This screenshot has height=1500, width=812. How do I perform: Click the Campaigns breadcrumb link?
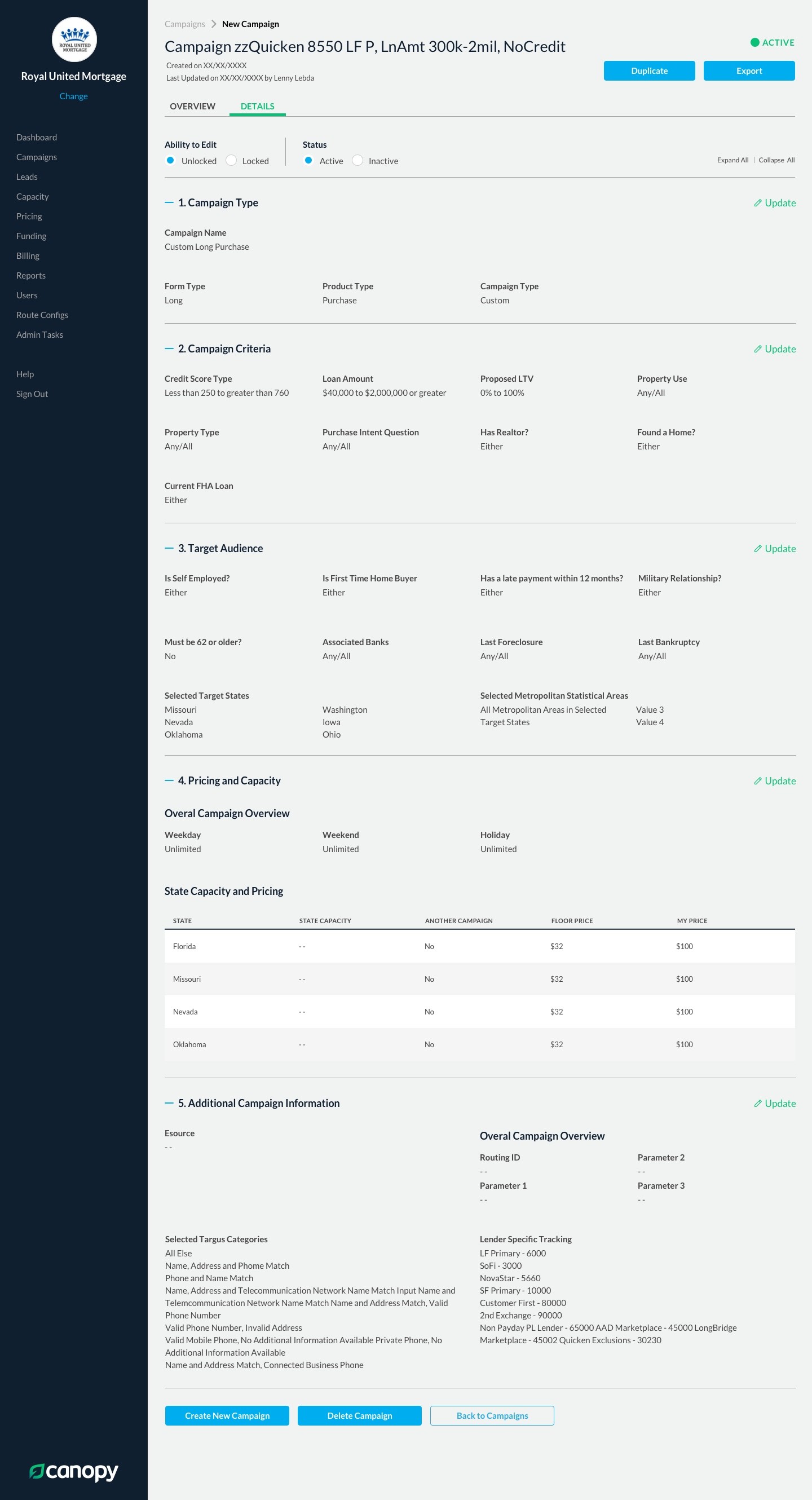(185, 24)
